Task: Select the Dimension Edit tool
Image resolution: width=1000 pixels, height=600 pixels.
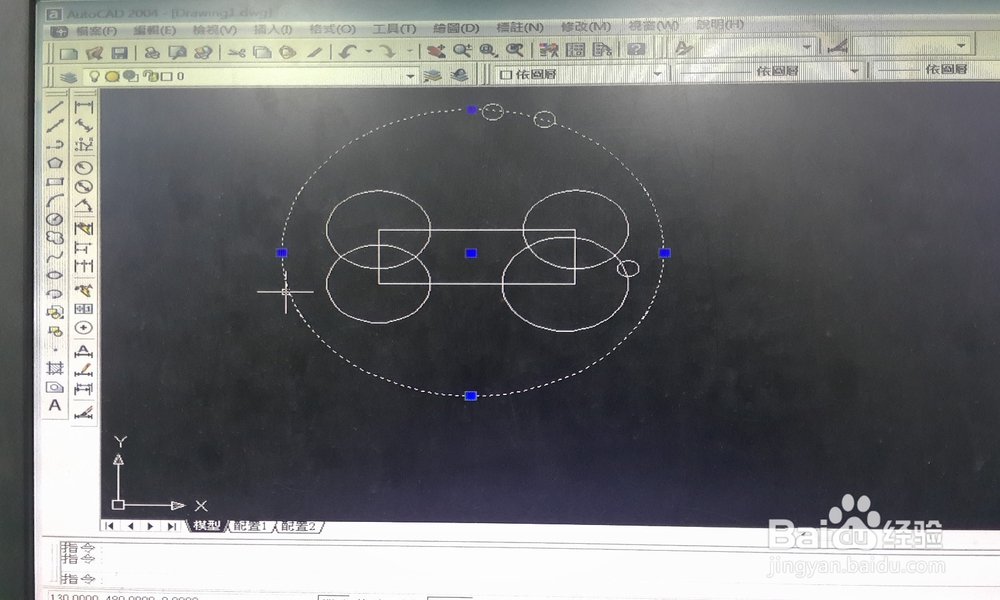Action: 84,351
